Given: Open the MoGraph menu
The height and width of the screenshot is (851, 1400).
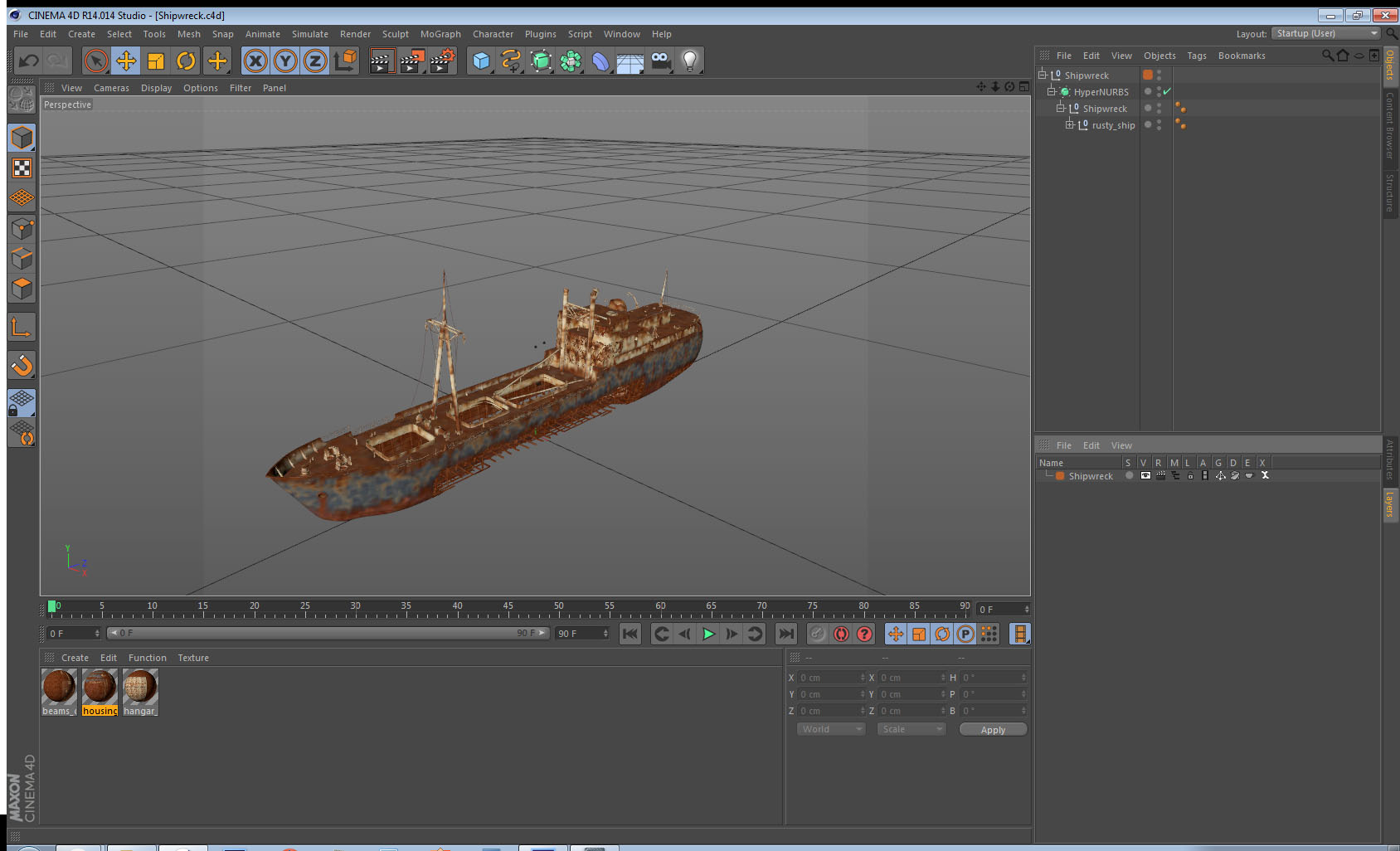Looking at the screenshot, I should [x=440, y=34].
